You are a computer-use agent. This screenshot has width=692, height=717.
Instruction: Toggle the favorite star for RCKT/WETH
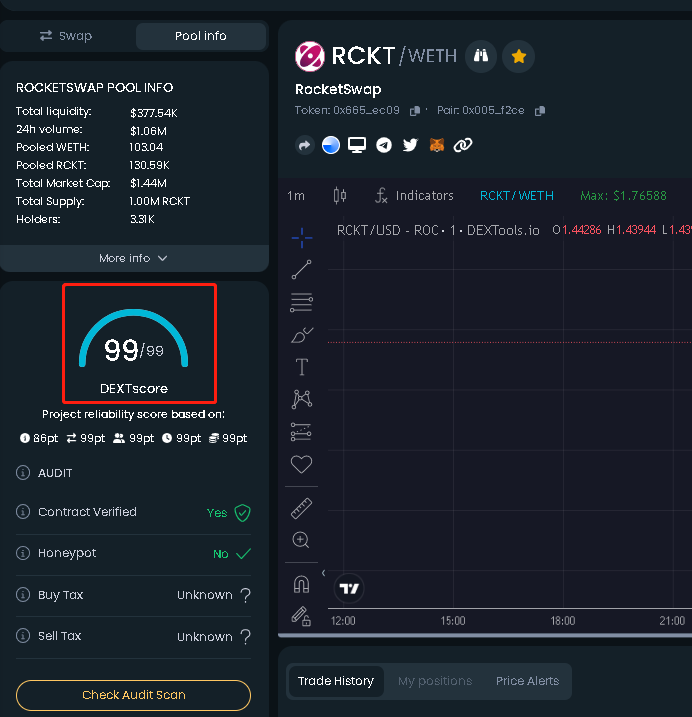click(519, 56)
